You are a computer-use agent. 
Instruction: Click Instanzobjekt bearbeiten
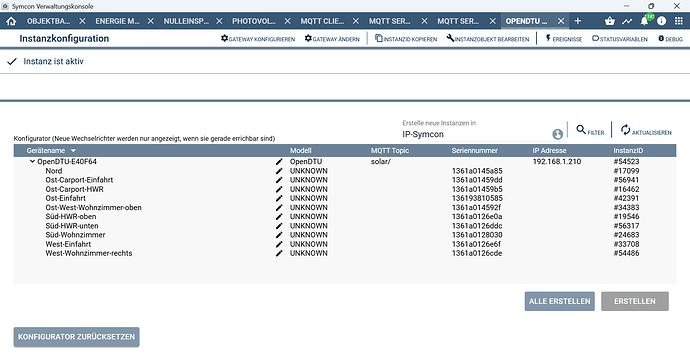pos(488,39)
